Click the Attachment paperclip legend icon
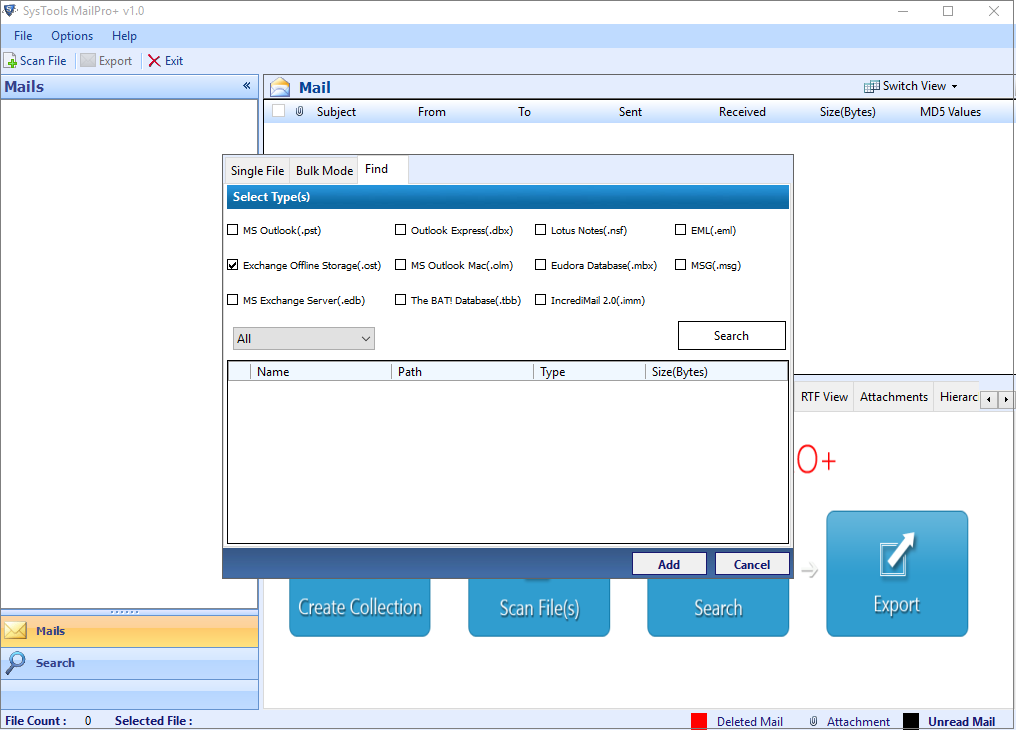 click(x=813, y=721)
